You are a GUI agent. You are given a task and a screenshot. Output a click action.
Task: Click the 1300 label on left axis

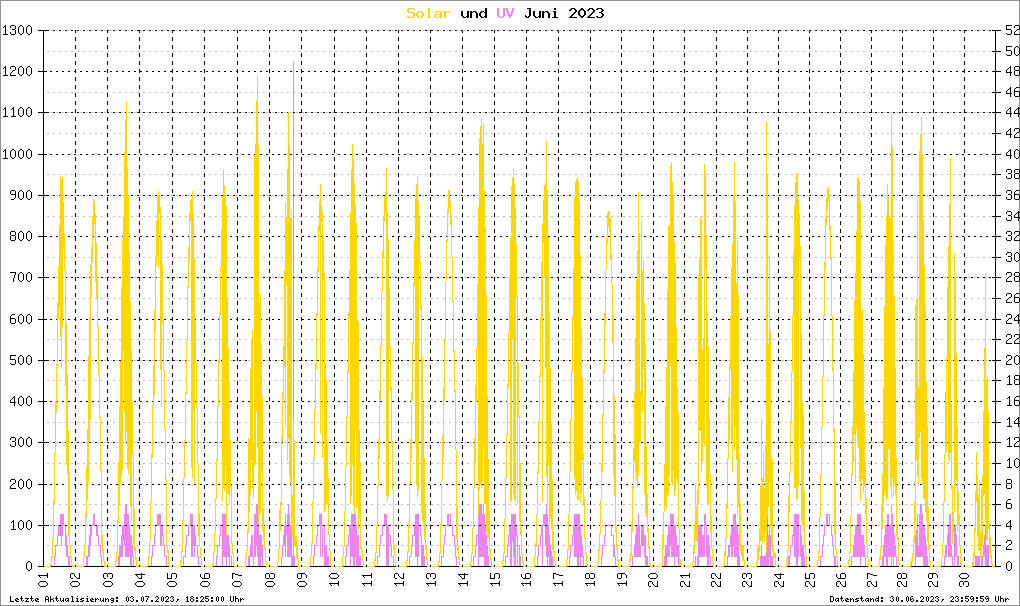click(x=18, y=31)
